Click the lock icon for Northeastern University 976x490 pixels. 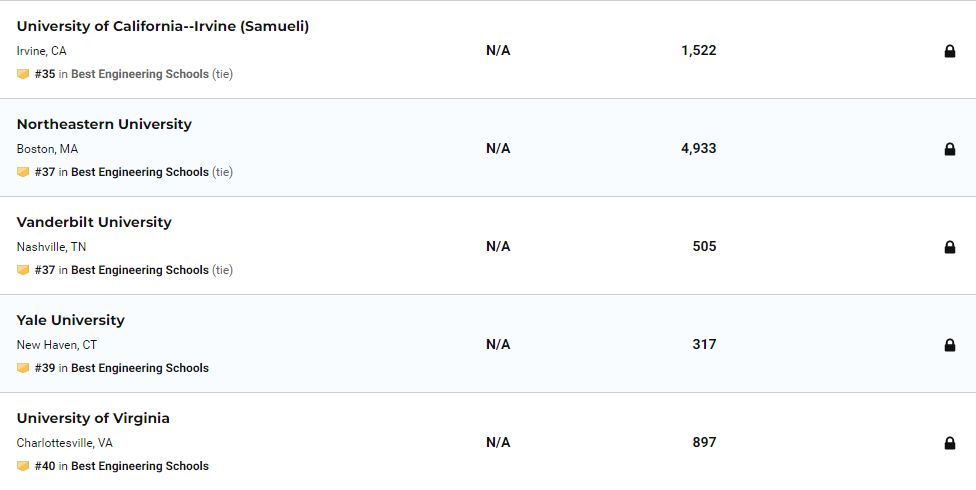[949, 149]
